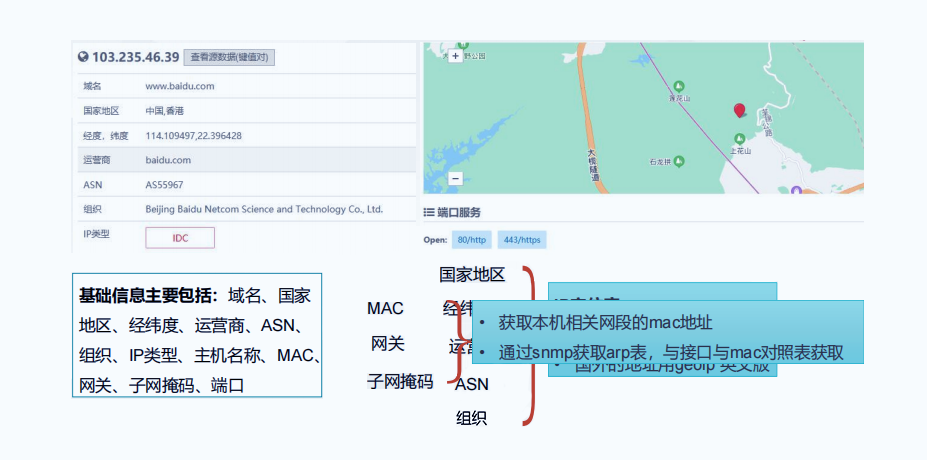
Task: Click the 端口服务 list icon
Action: click(429, 212)
